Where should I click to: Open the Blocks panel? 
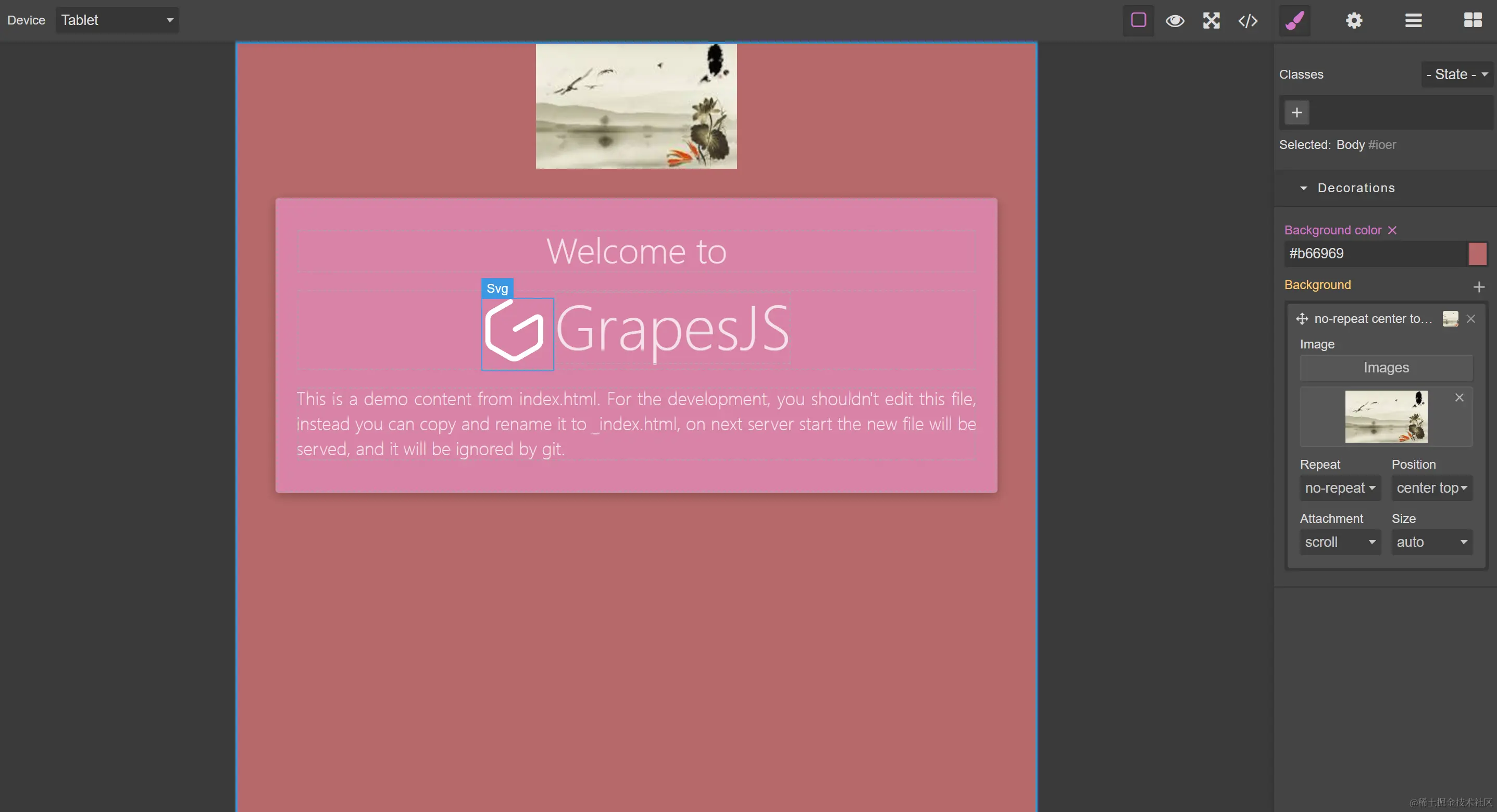click(1473, 21)
